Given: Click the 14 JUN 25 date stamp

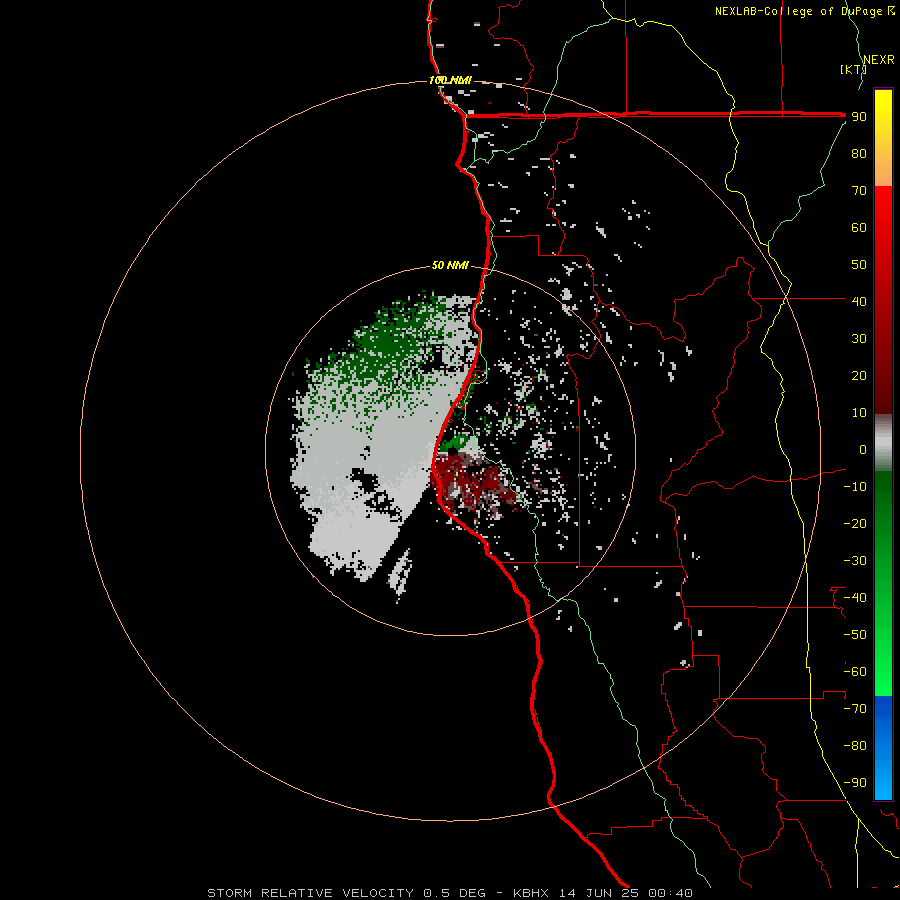Looking at the screenshot, I should click(x=599, y=893).
